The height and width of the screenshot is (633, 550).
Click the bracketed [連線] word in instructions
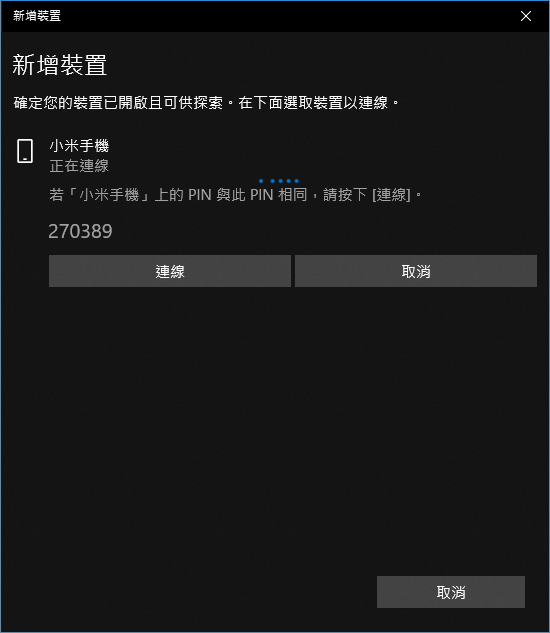point(391,195)
